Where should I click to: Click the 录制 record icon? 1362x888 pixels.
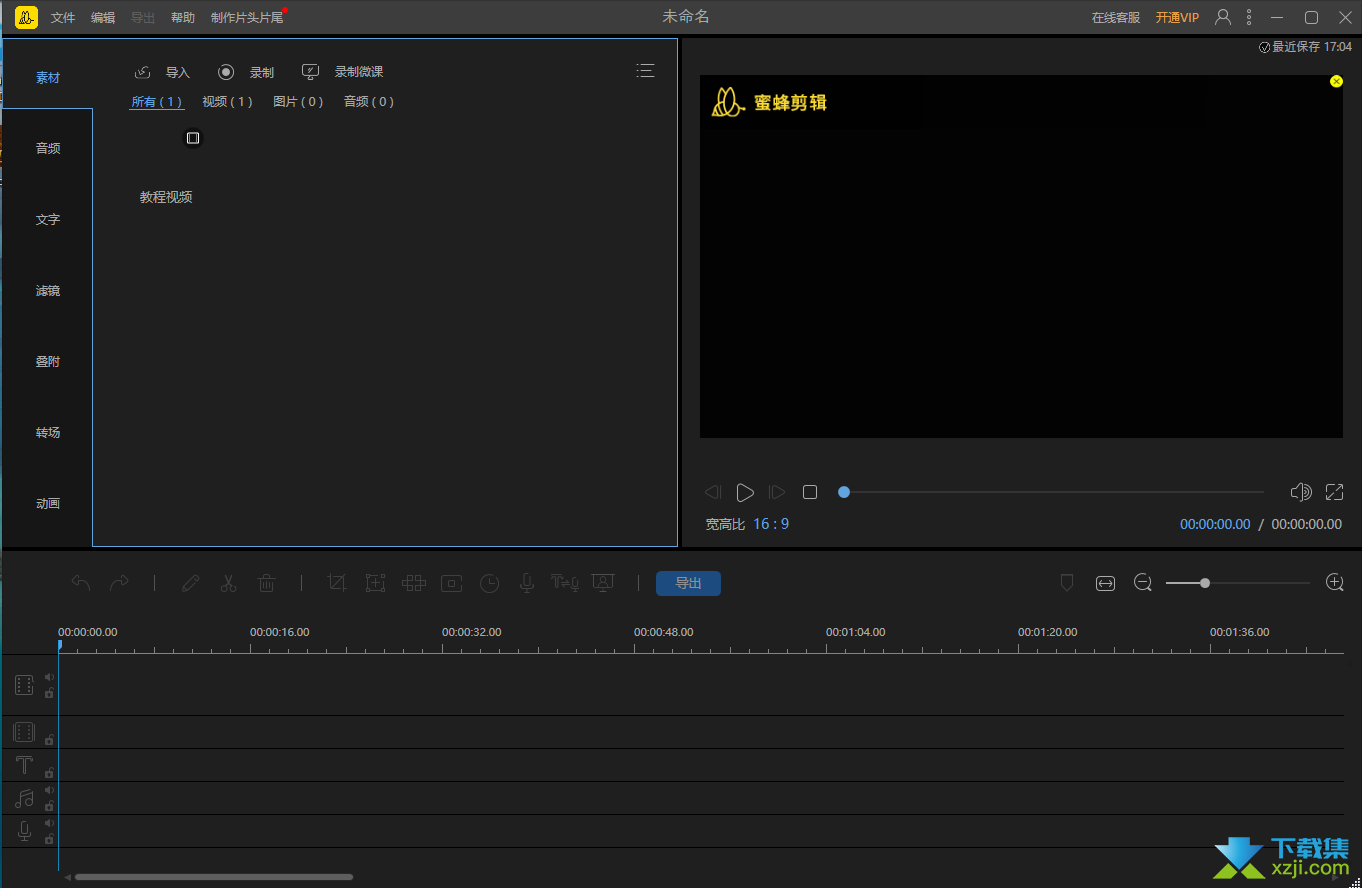pyautogui.click(x=226, y=72)
